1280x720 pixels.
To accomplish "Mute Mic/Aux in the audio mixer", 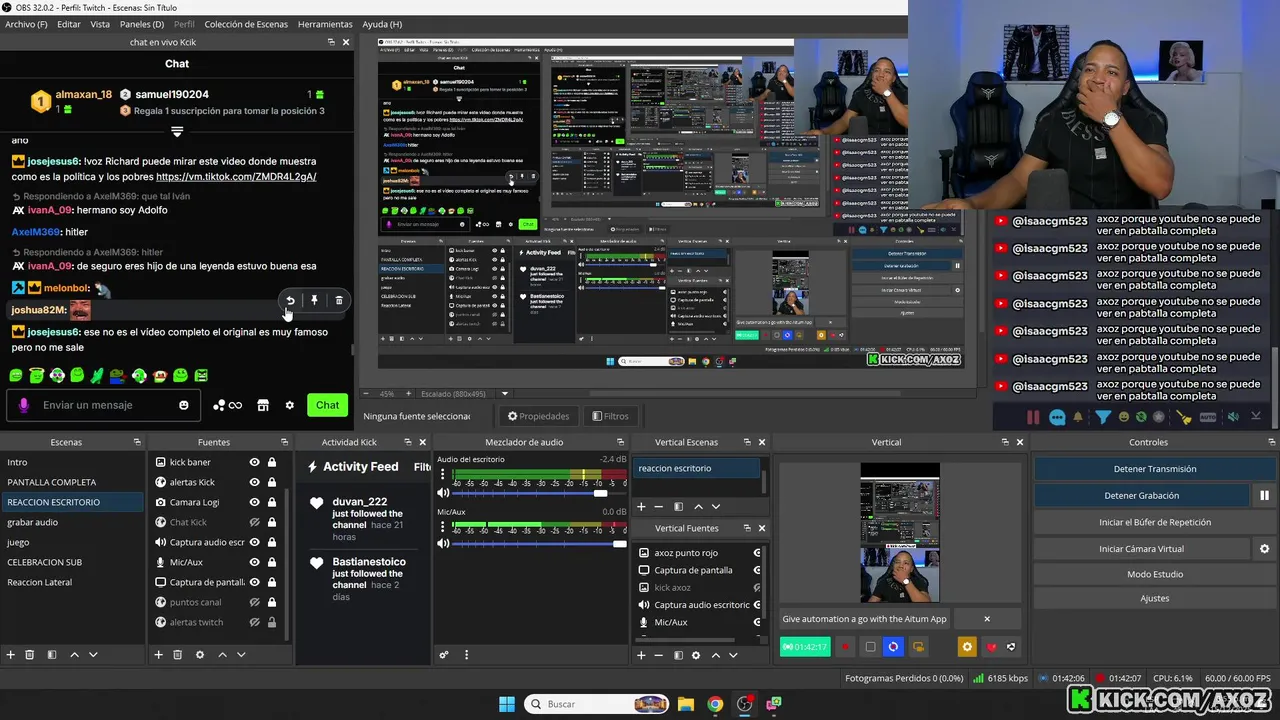I will [443, 544].
